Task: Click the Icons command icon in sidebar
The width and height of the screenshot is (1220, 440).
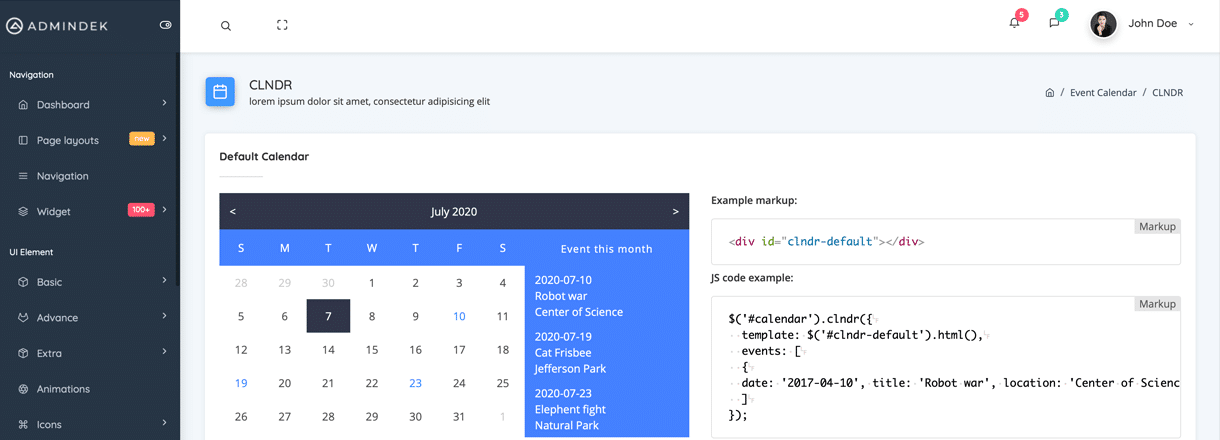Action: [23, 425]
